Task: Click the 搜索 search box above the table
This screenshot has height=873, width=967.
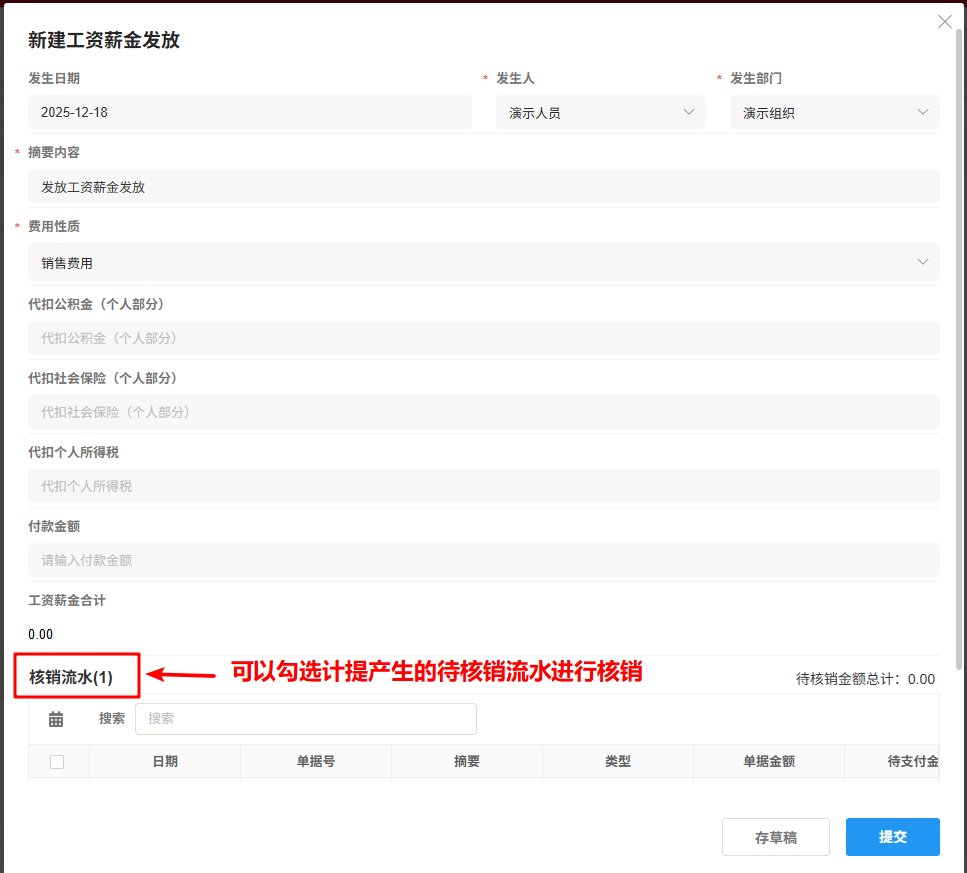Action: 305,718
